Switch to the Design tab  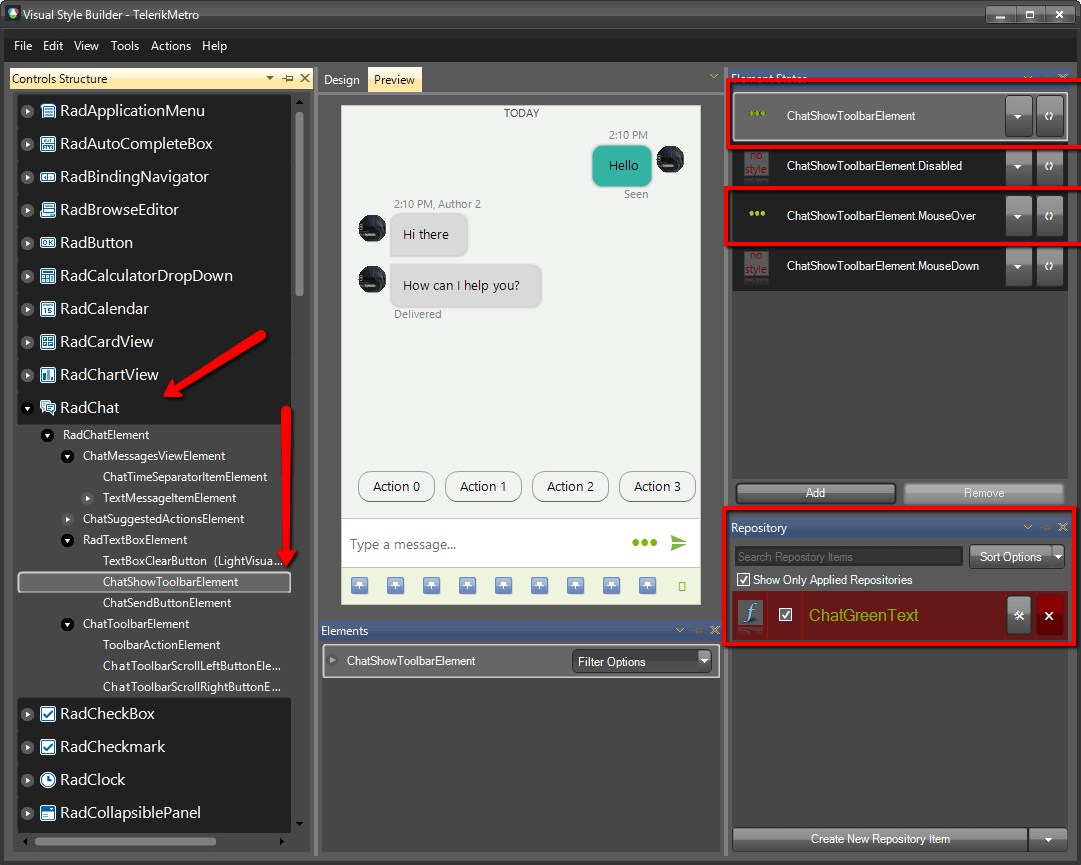(341, 79)
